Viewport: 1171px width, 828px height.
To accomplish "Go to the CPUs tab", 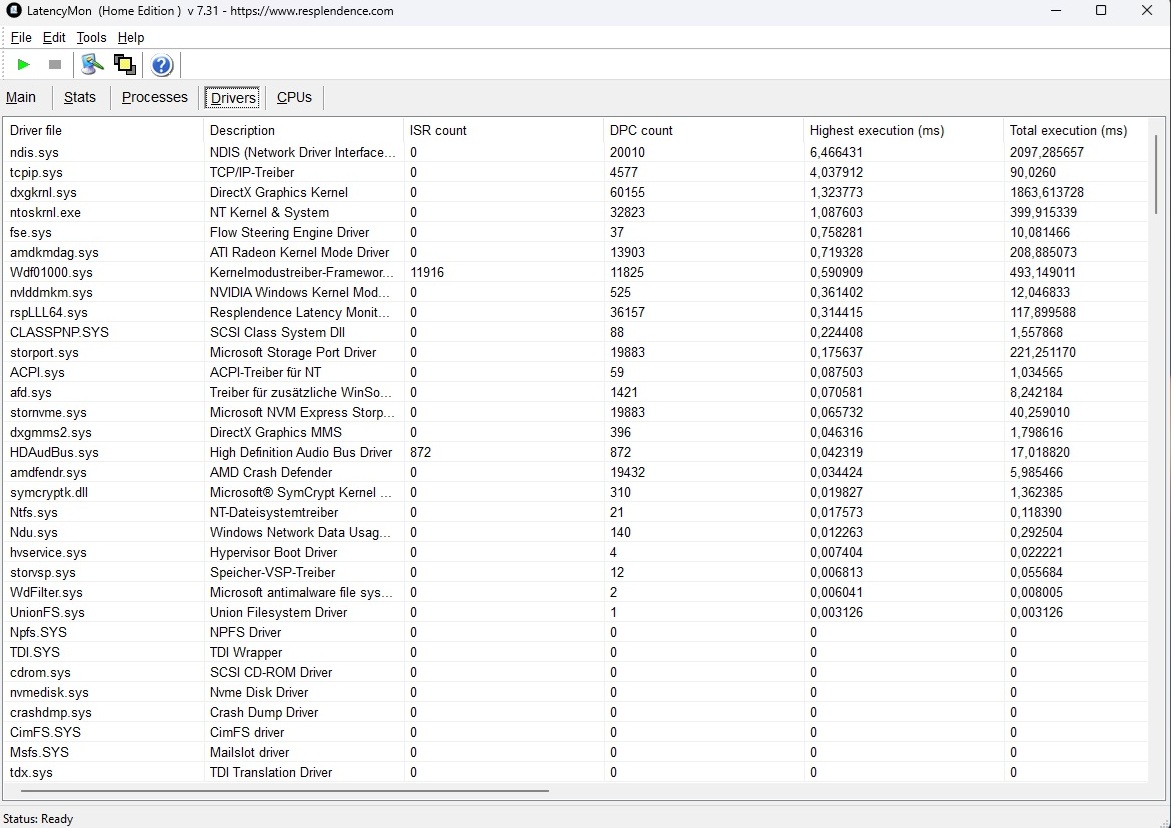I will point(294,97).
